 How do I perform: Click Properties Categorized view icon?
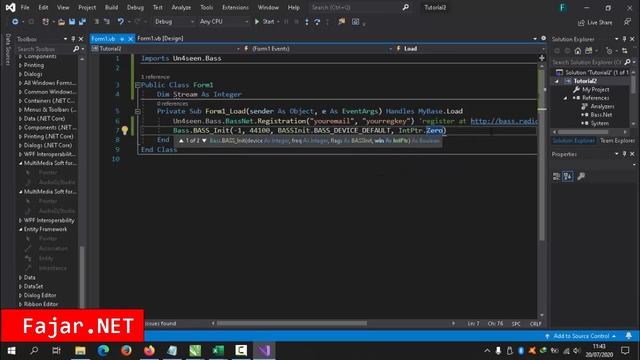click(556, 176)
